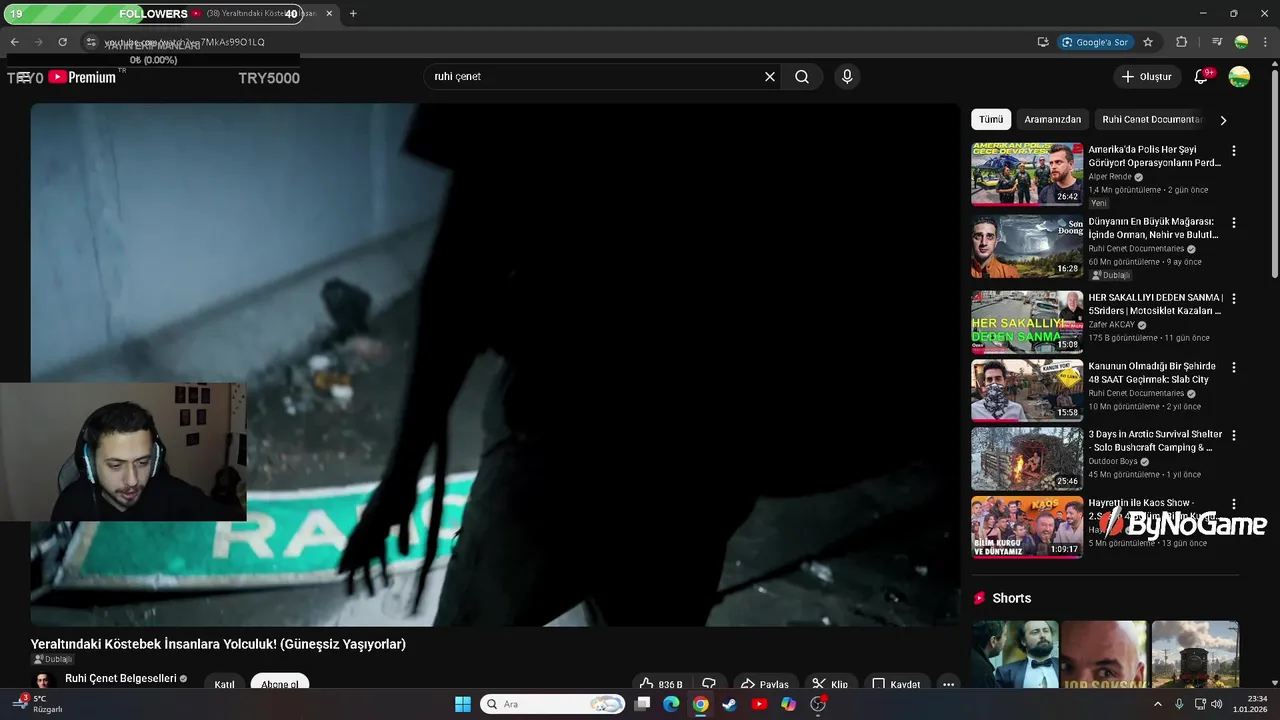Open the Windows Start menu
Viewport: 1280px width, 720px height.
point(463,704)
